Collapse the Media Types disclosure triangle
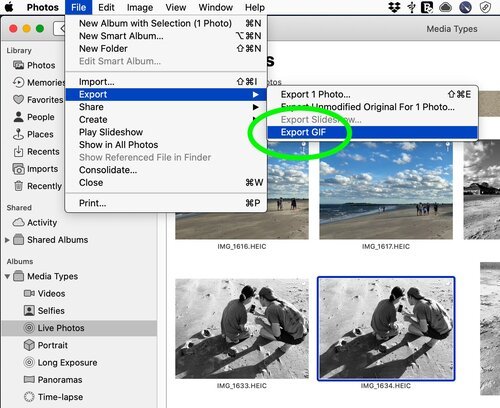 tap(7, 276)
